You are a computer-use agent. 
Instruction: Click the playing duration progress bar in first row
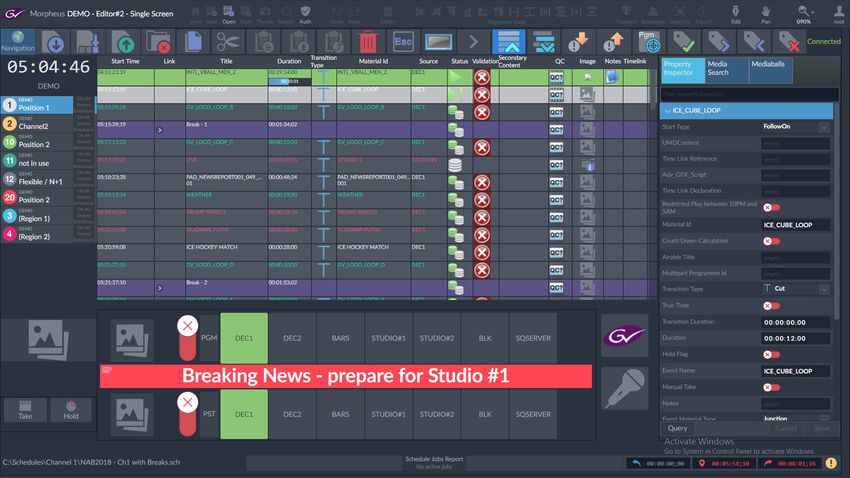[290, 81]
